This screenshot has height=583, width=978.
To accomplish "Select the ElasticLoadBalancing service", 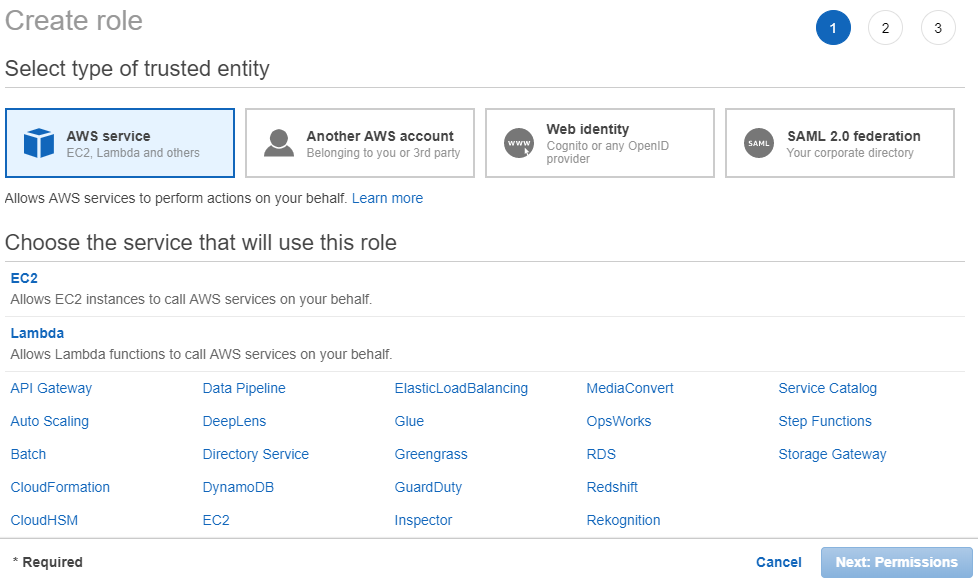I will (x=461, y=388).
